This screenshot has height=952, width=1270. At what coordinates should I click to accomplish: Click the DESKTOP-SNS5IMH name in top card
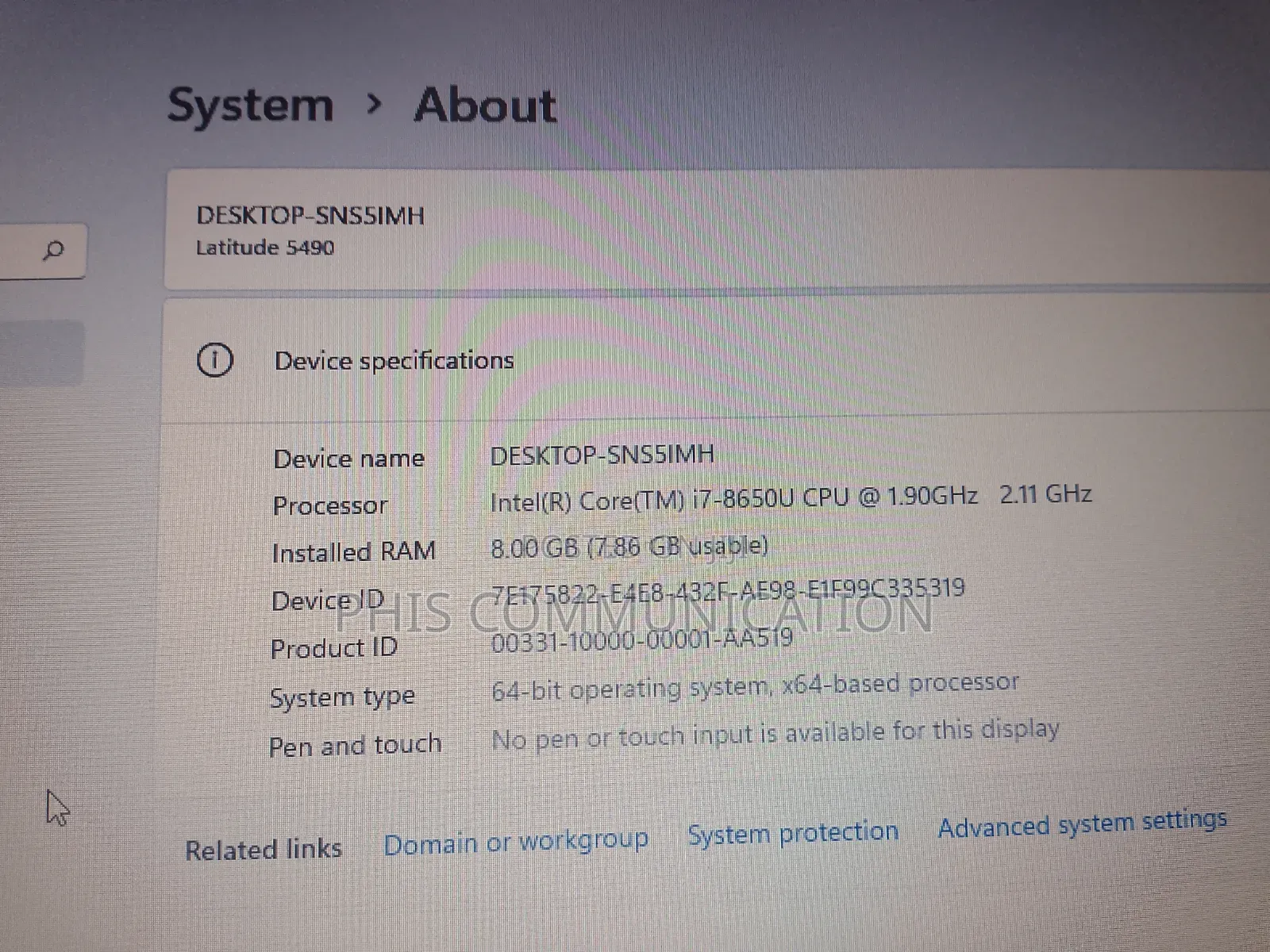(x=310, y=216)
